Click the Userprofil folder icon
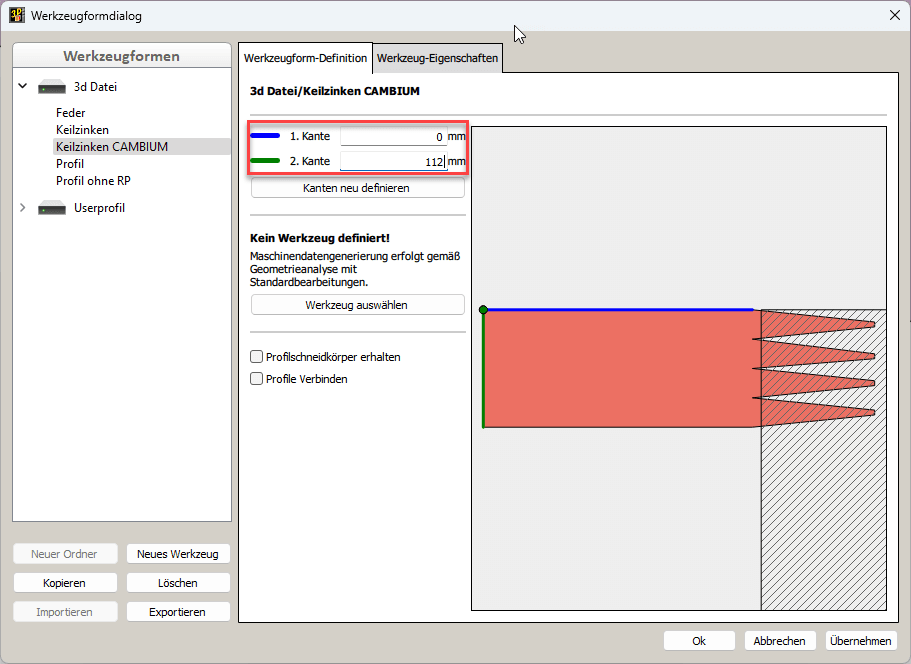 pos(52,208)
